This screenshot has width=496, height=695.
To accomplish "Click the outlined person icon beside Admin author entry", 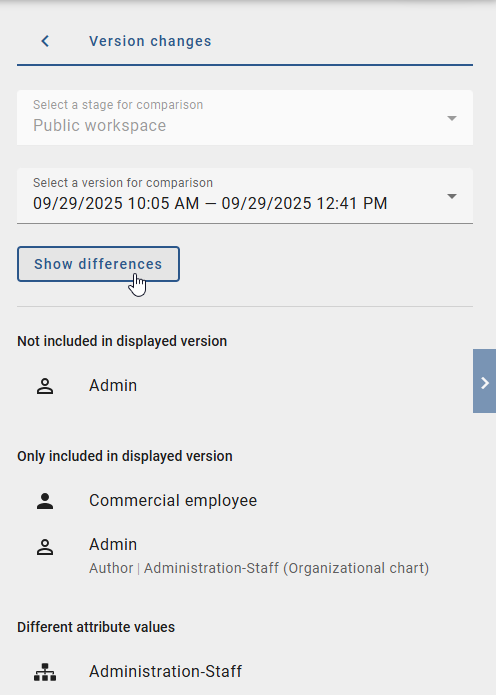I will point(45,547).
